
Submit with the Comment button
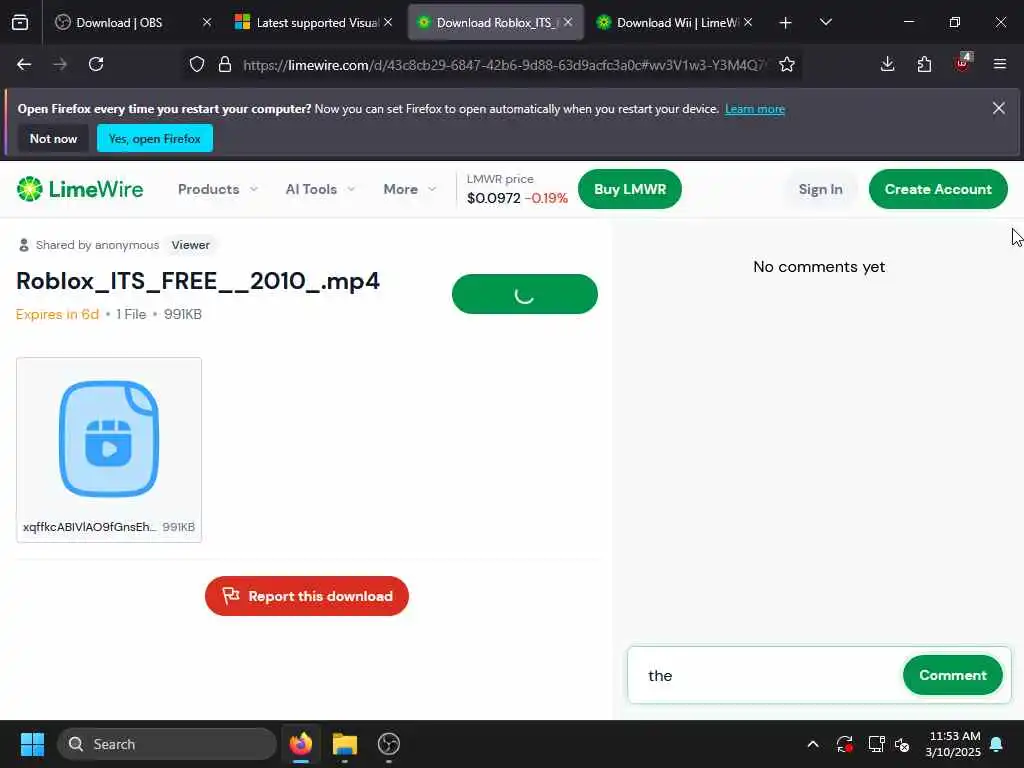click(952, 675)
